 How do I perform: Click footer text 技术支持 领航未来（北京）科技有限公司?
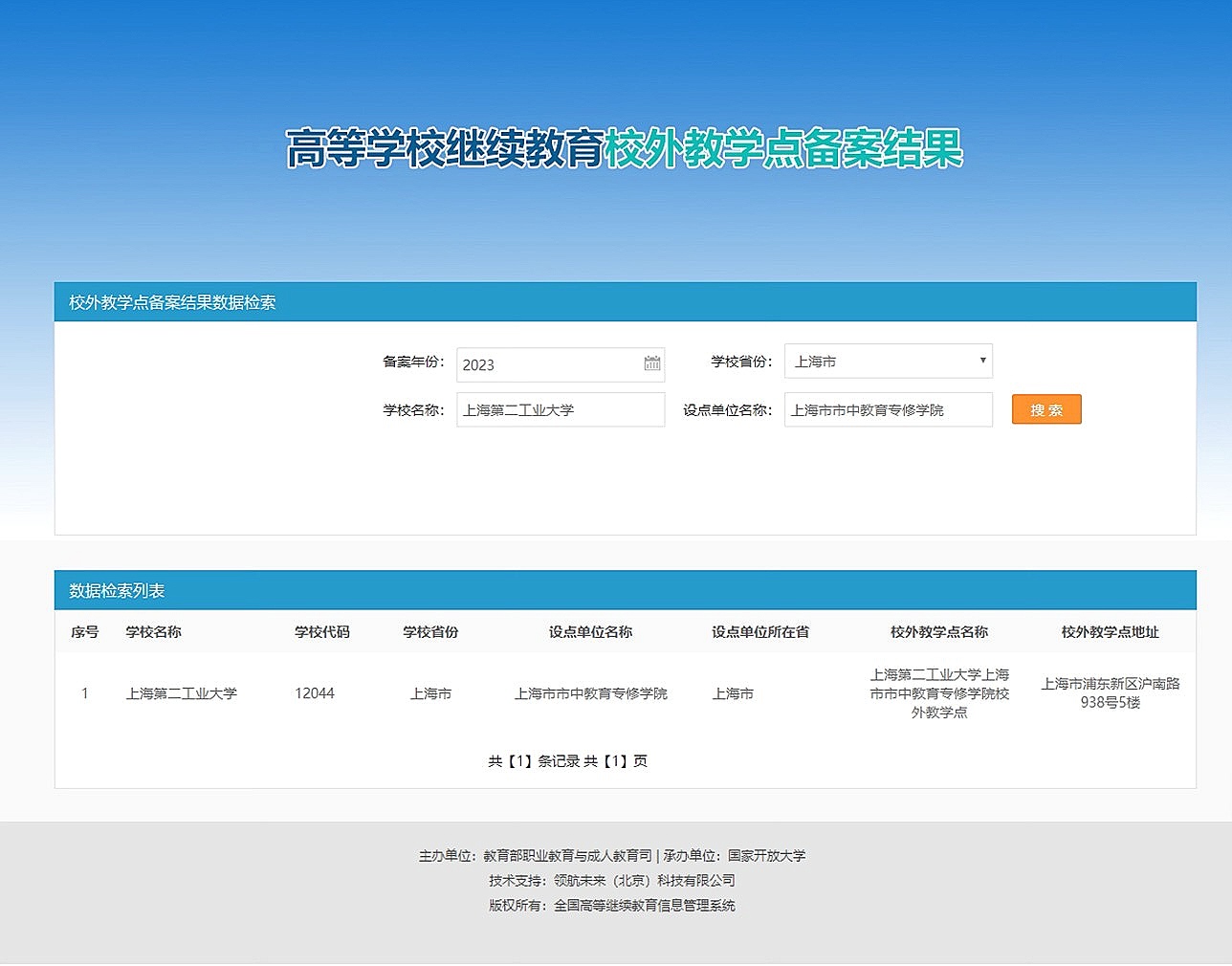(612, 881)
